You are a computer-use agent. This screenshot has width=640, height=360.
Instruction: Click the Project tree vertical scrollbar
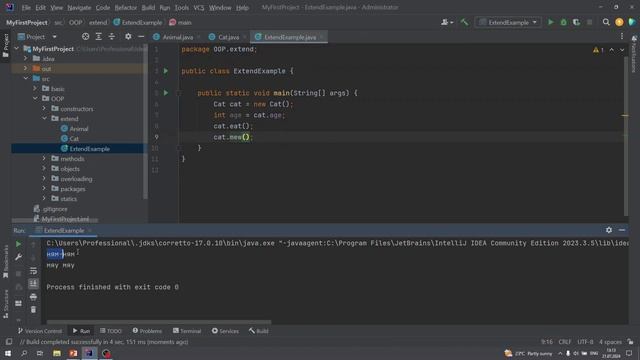coord(145,122)
